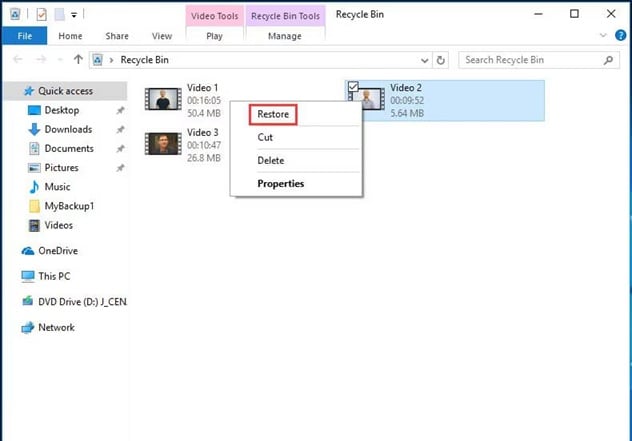Open OneDrive in the navigation pane

[x=58, y=251]
